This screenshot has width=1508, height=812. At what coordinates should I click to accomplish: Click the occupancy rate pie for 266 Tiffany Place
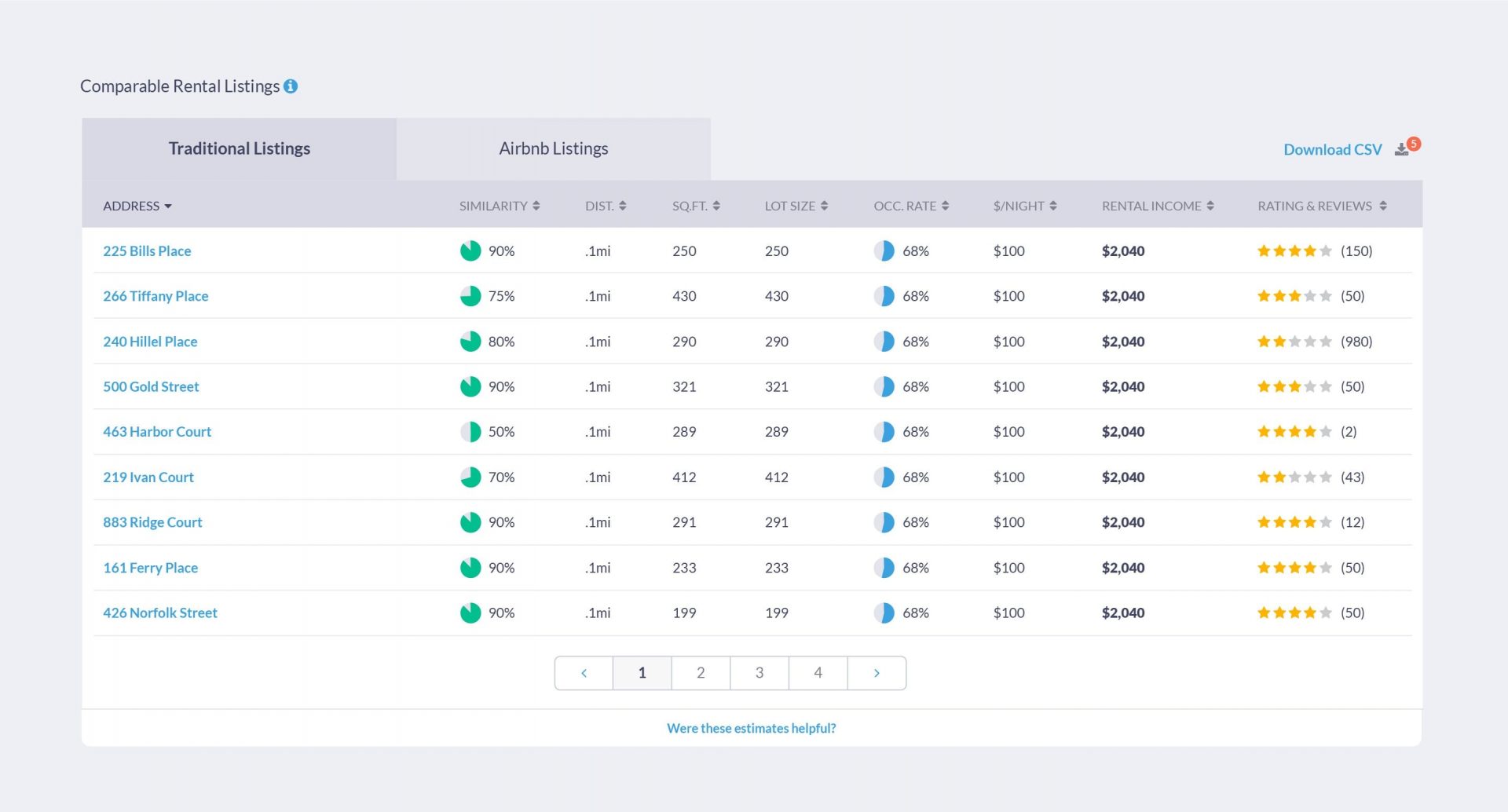tap(886, 296)
